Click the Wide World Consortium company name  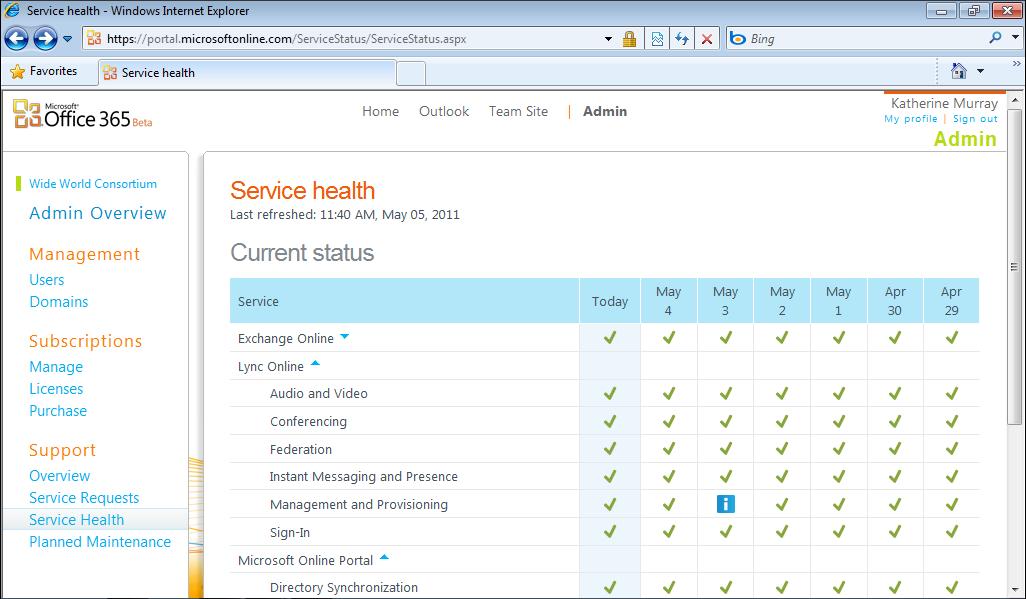93,184
